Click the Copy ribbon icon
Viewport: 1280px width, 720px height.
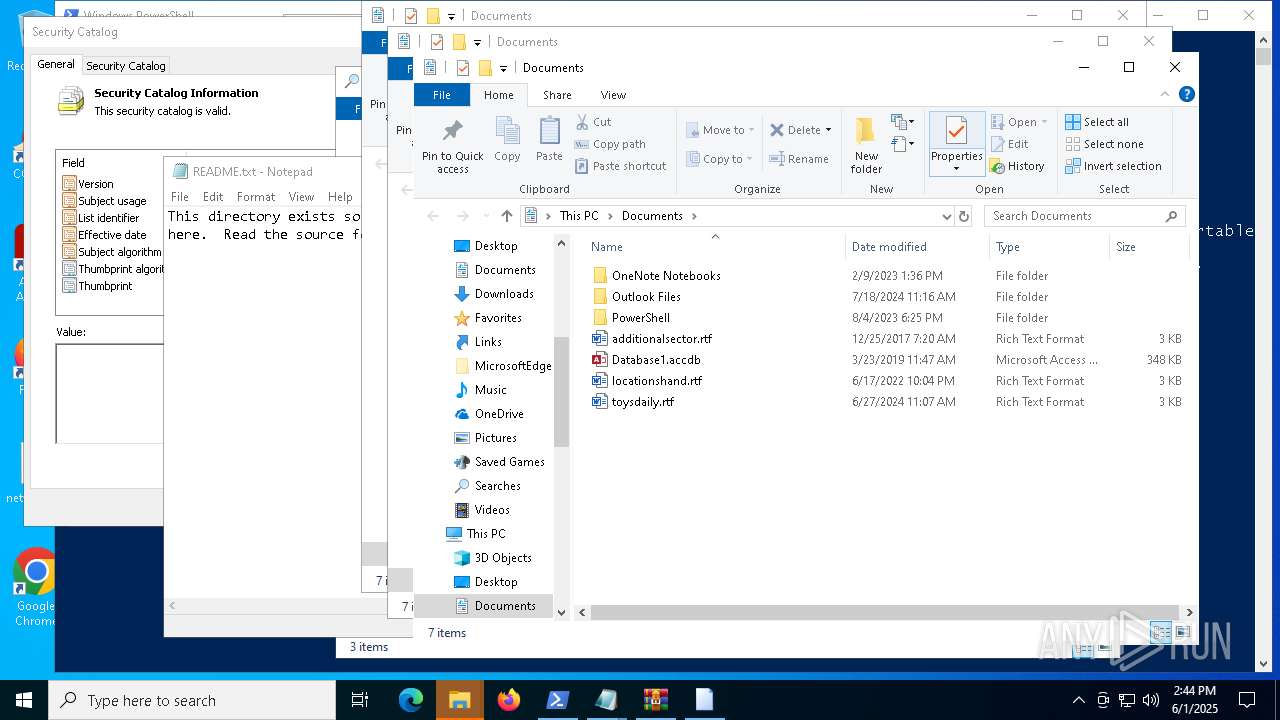point(507,139)
